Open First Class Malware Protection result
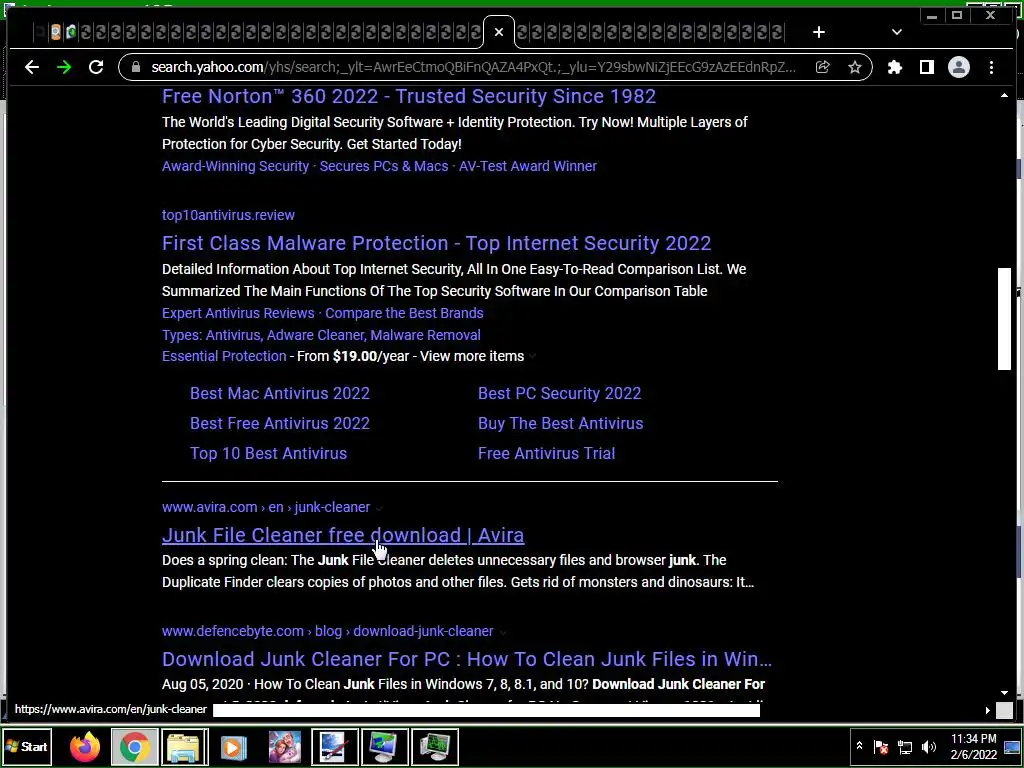 point(436,243)
